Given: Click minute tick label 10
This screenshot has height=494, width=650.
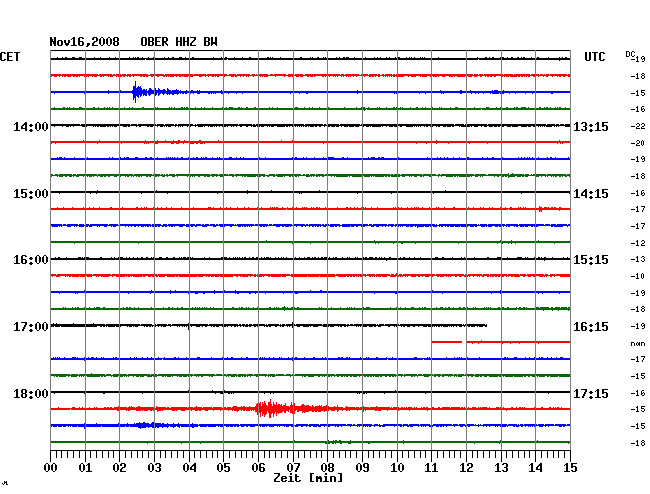Looking at the screenshot, I should [x=397, y=468].
